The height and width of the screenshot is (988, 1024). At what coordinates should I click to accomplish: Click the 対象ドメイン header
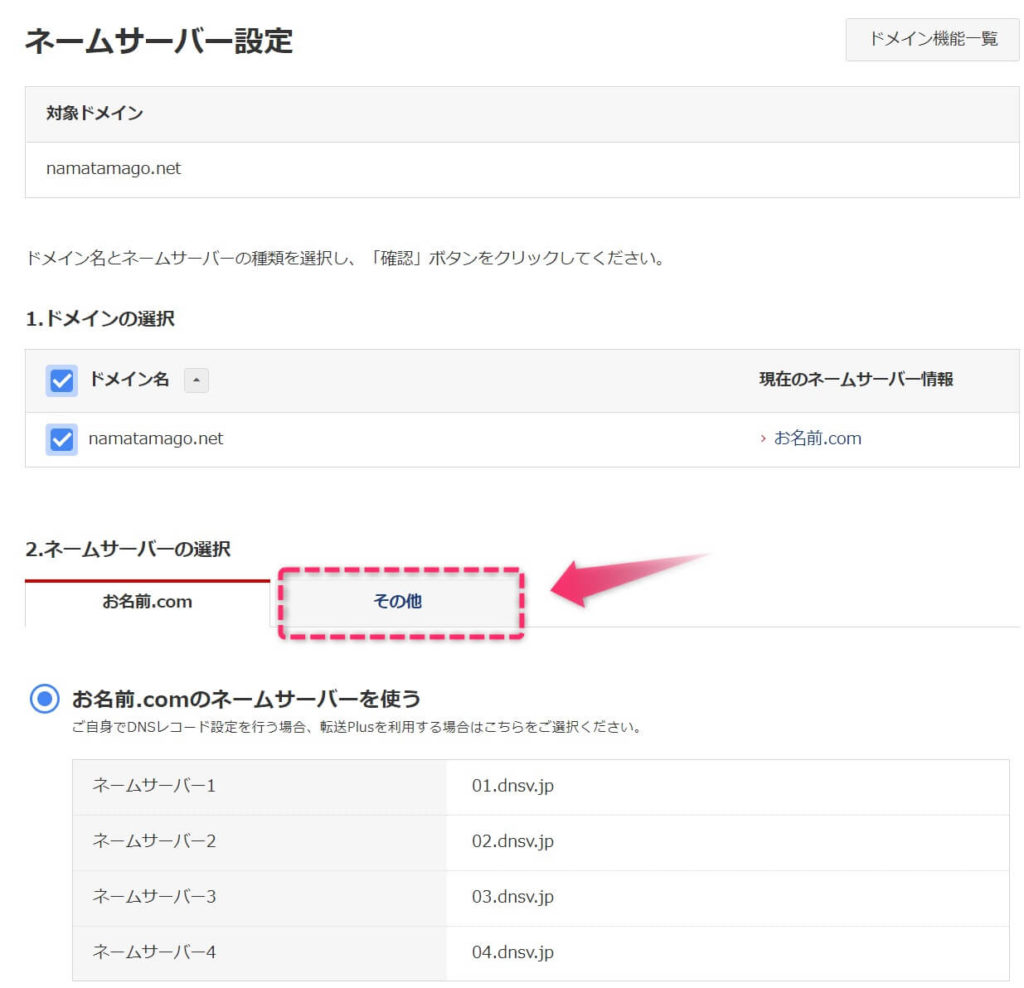tap(95, 114)
